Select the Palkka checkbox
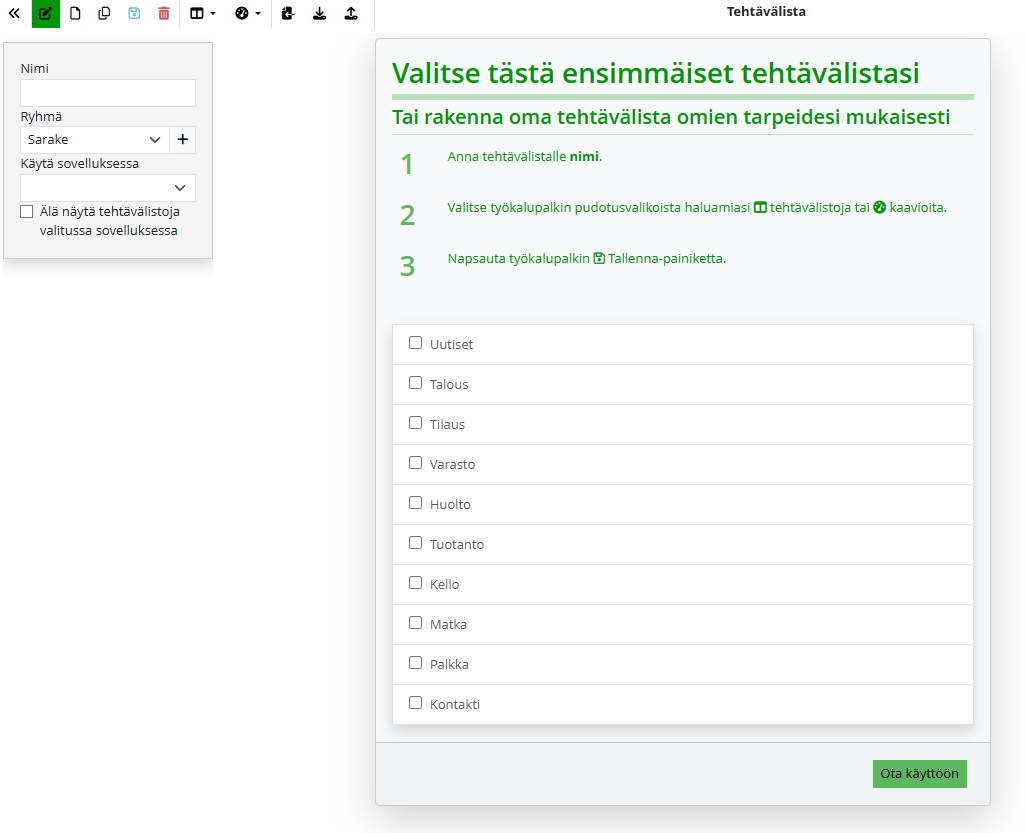This screenshot has width=1026, height=833. coord(416,663)
